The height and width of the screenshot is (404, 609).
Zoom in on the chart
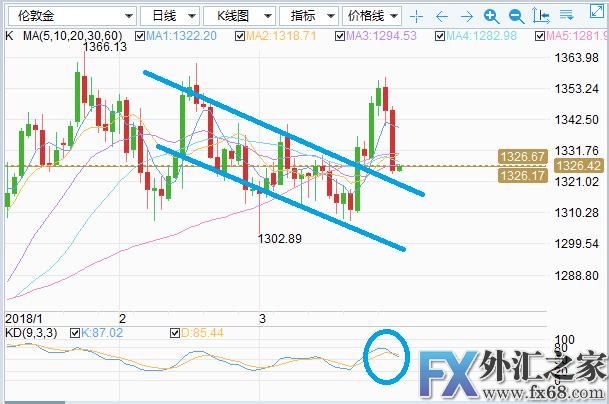[x=490, y=17]
